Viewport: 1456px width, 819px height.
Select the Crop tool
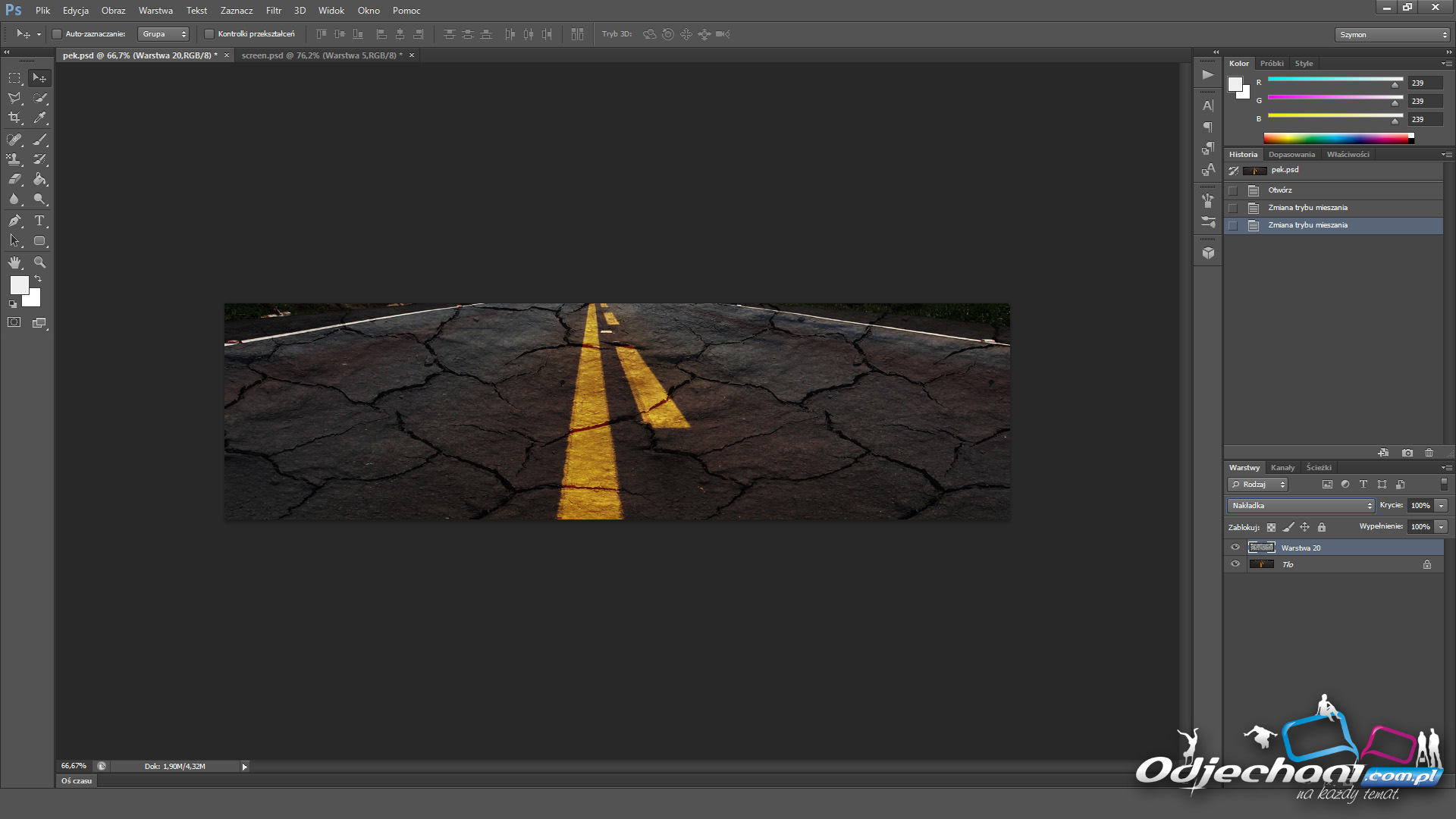coord(14,118)
